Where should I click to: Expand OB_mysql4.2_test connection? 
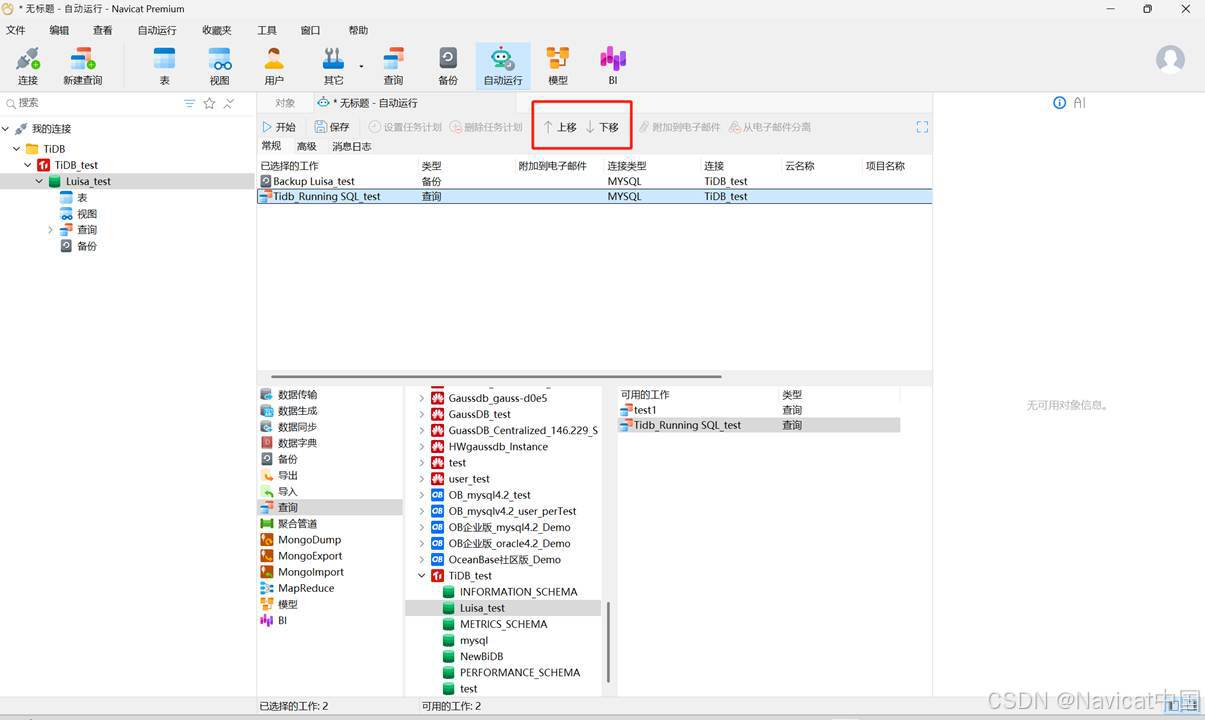coord(422,495)
